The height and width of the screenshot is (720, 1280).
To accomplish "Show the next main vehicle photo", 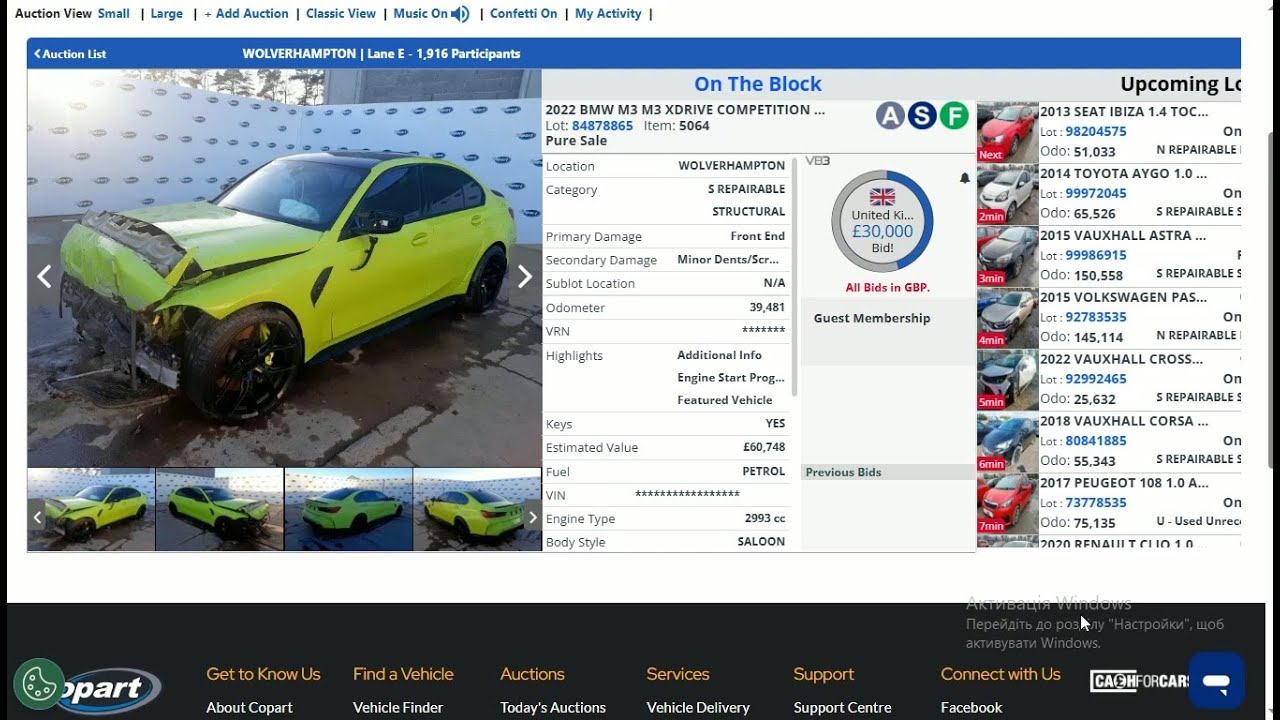I will (x=524, y=277).
